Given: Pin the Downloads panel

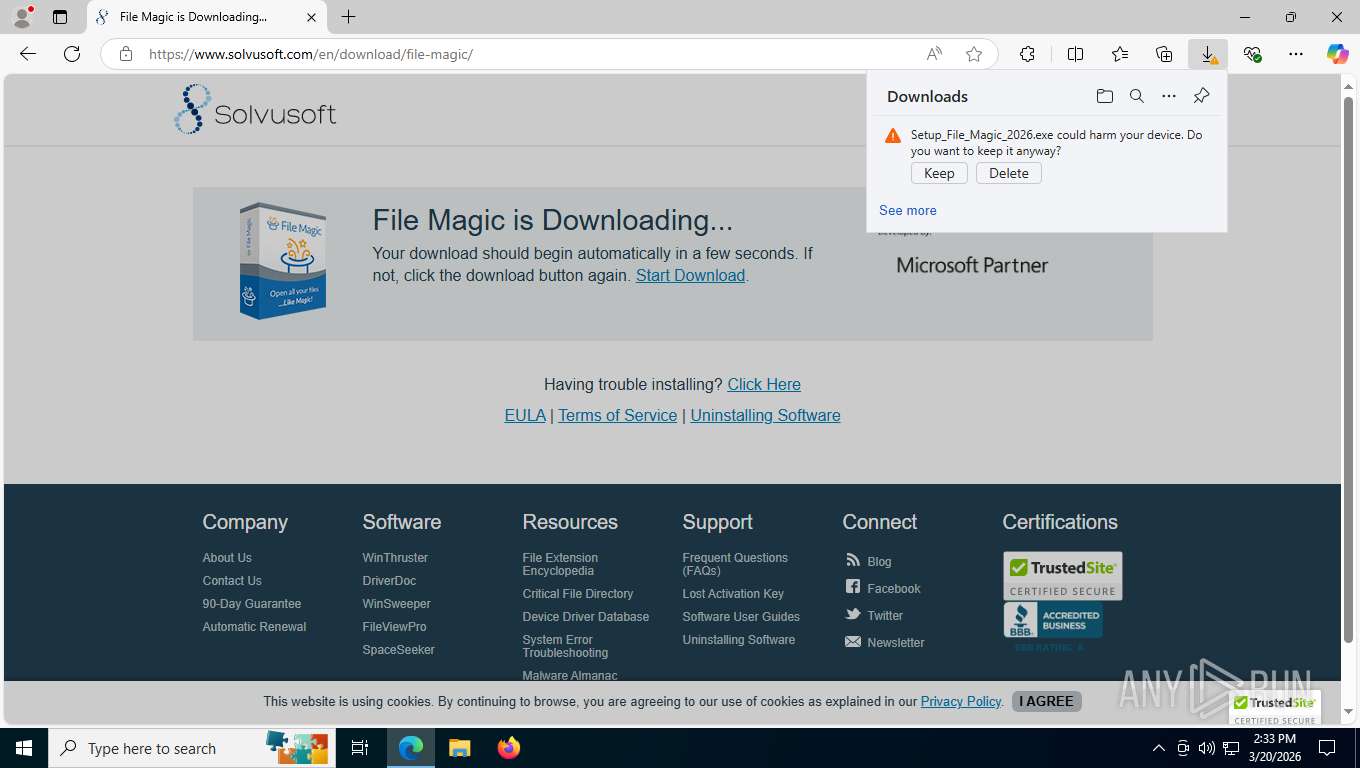Looking at the screenshot, I should coord(1202,96).
